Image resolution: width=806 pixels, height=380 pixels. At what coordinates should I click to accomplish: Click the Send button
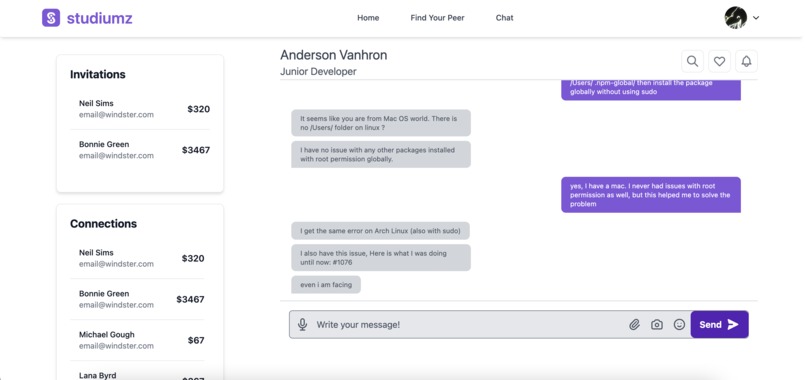pyautogui.click(x=719, y=324)
